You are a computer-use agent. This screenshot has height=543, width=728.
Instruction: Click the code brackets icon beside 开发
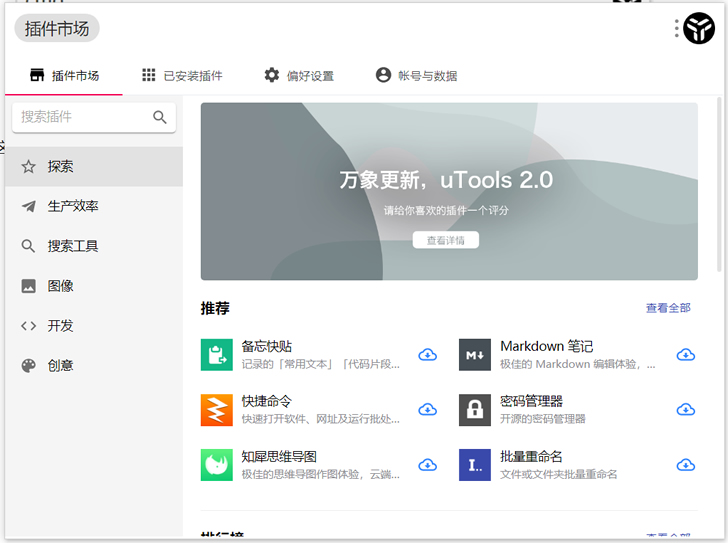point(28,326)
